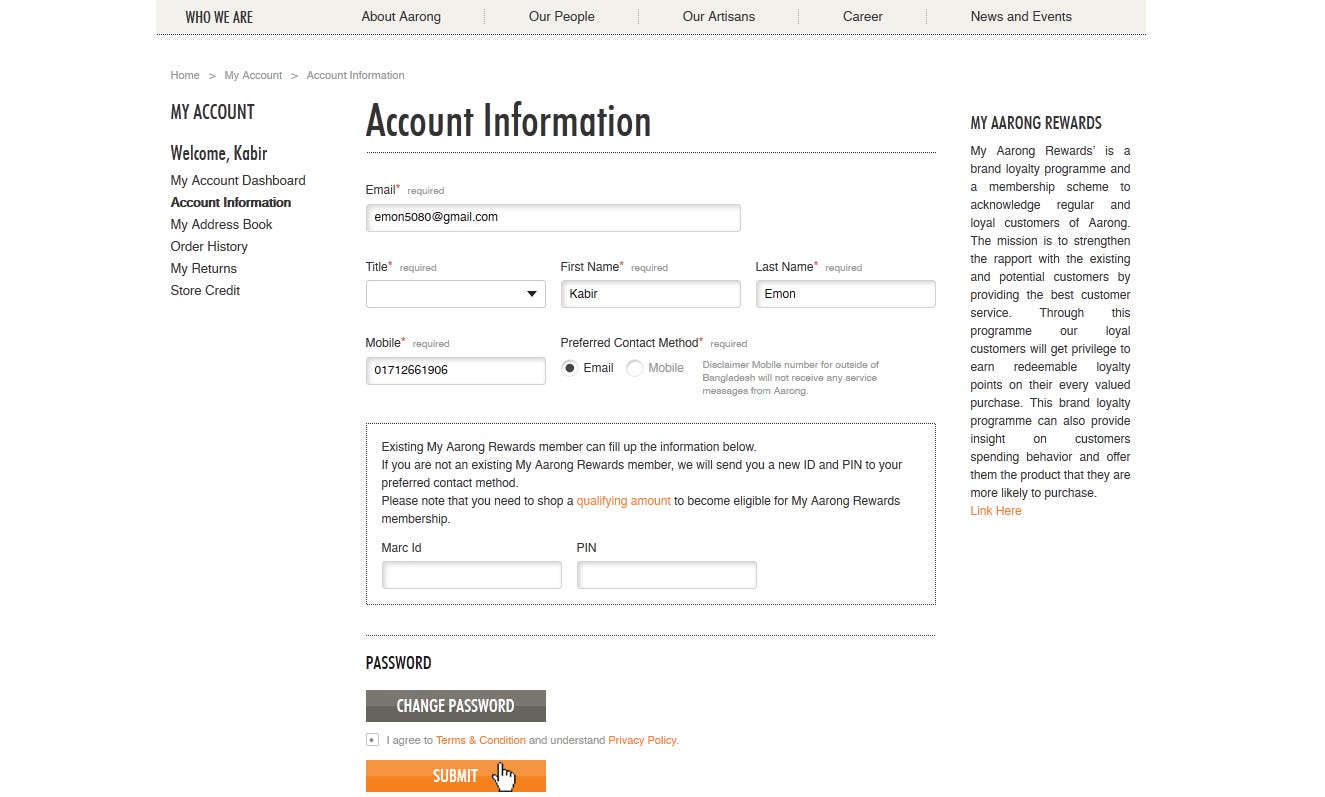Click the MY ACCOUNT sidebar heading
Viewport: 1325px width, 797px height.
click(x=212, y=112)
